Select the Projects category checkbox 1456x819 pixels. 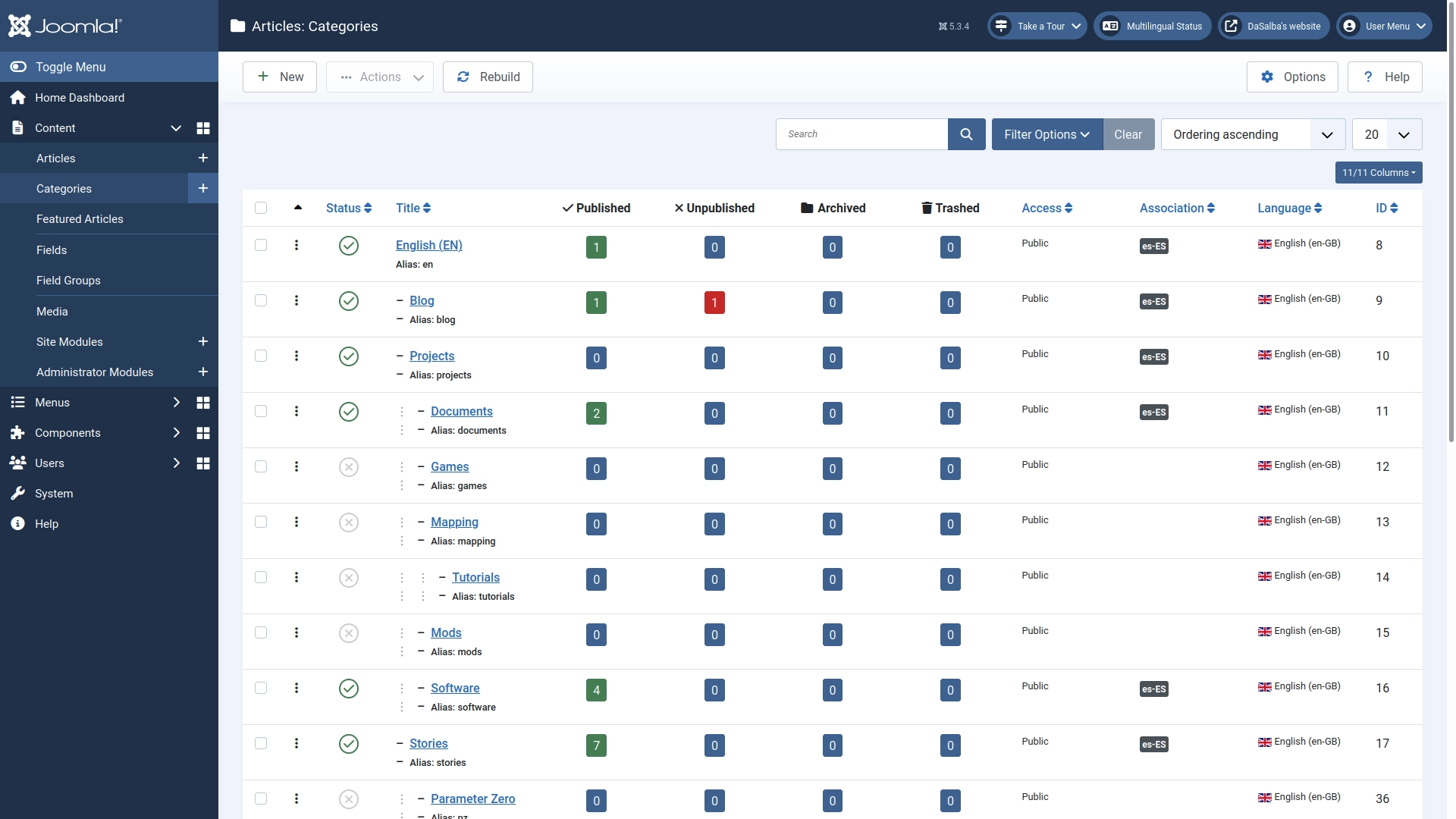click(261, 356)
